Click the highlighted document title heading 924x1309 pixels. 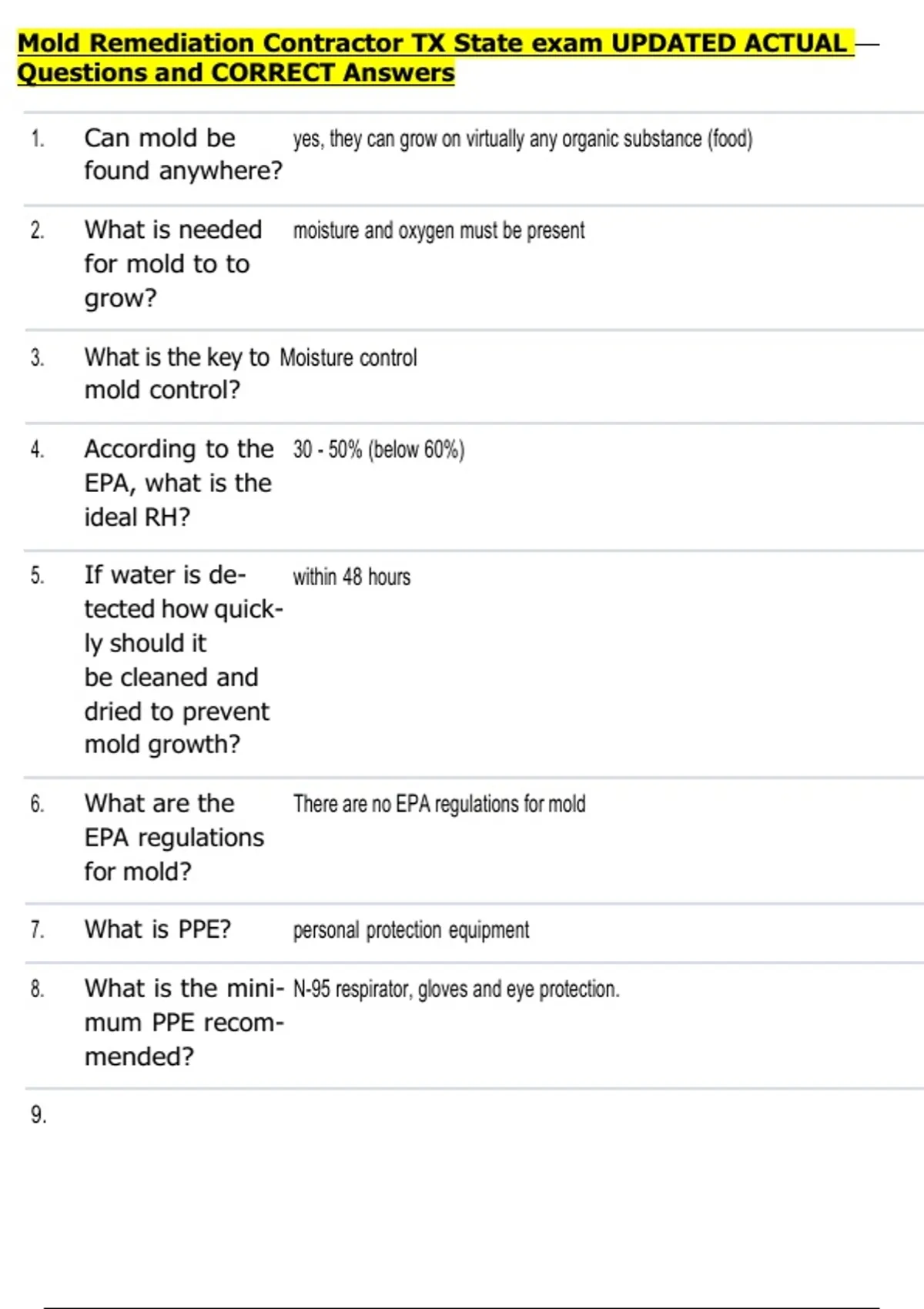(x=435, y=58)
